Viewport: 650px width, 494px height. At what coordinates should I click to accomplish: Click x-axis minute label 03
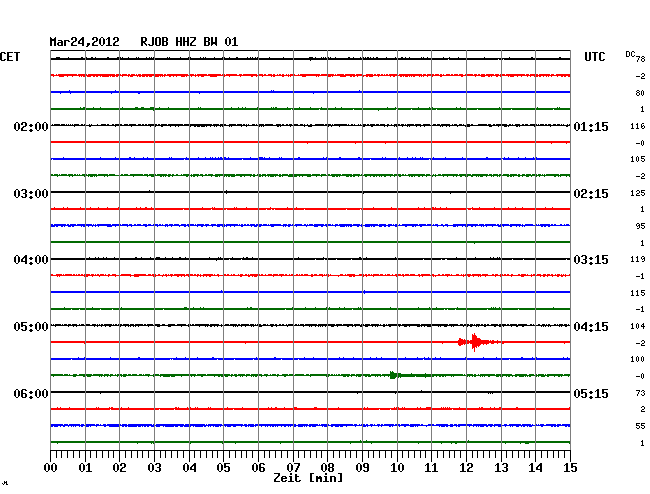pos(154,467)
